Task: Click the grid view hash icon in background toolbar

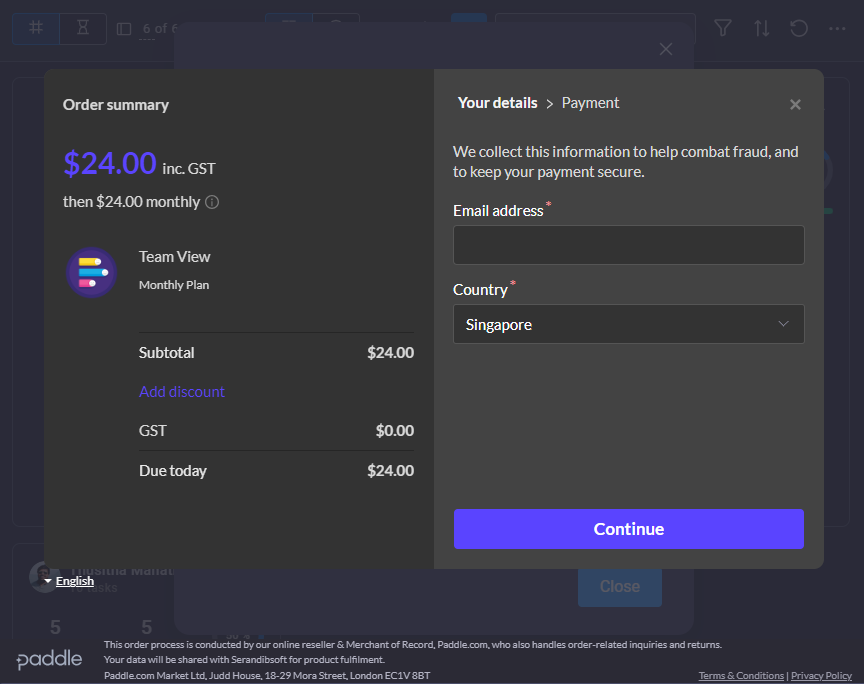Action: [x=36, y=28]
